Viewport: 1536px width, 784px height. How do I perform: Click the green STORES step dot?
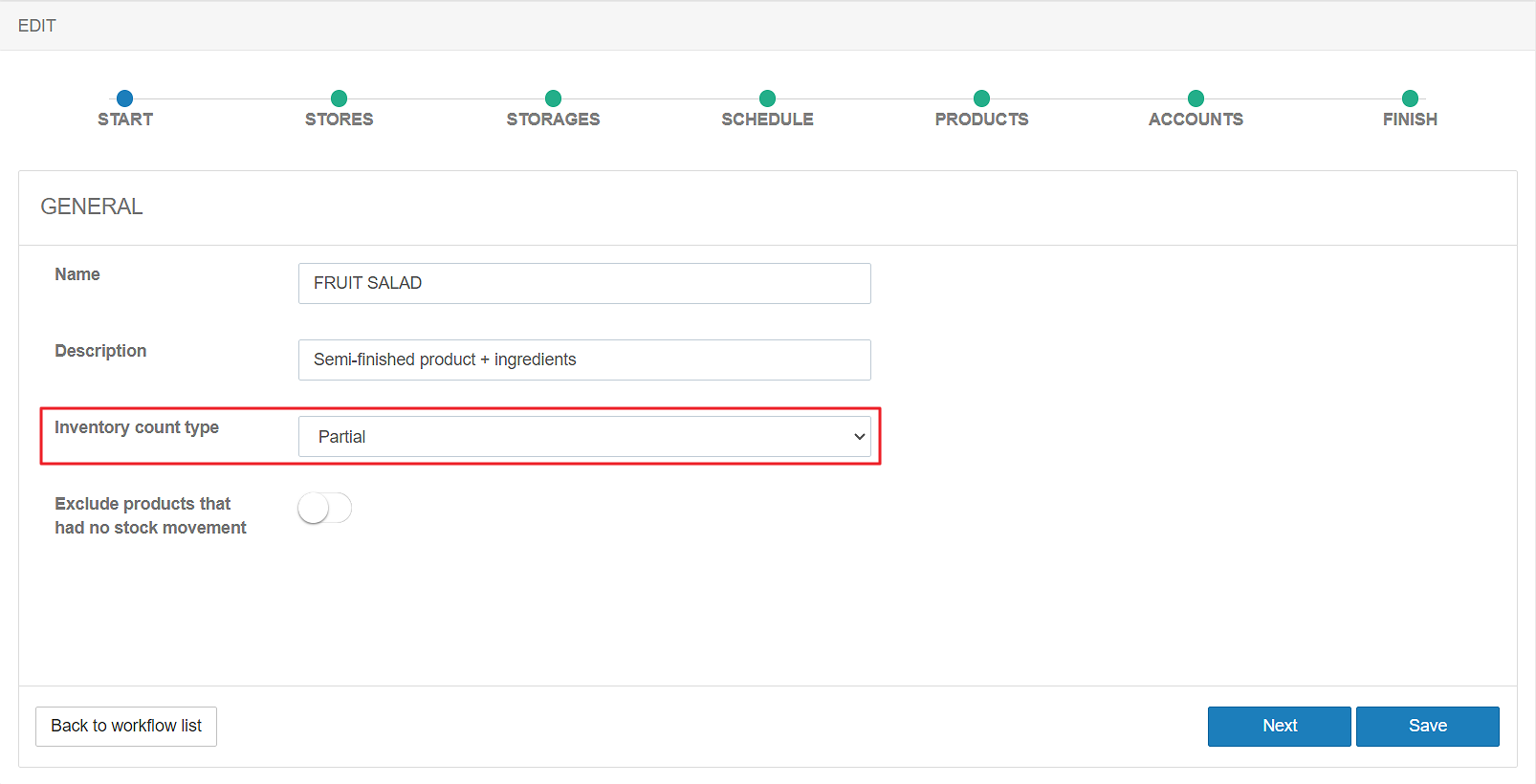coord(339,98)
